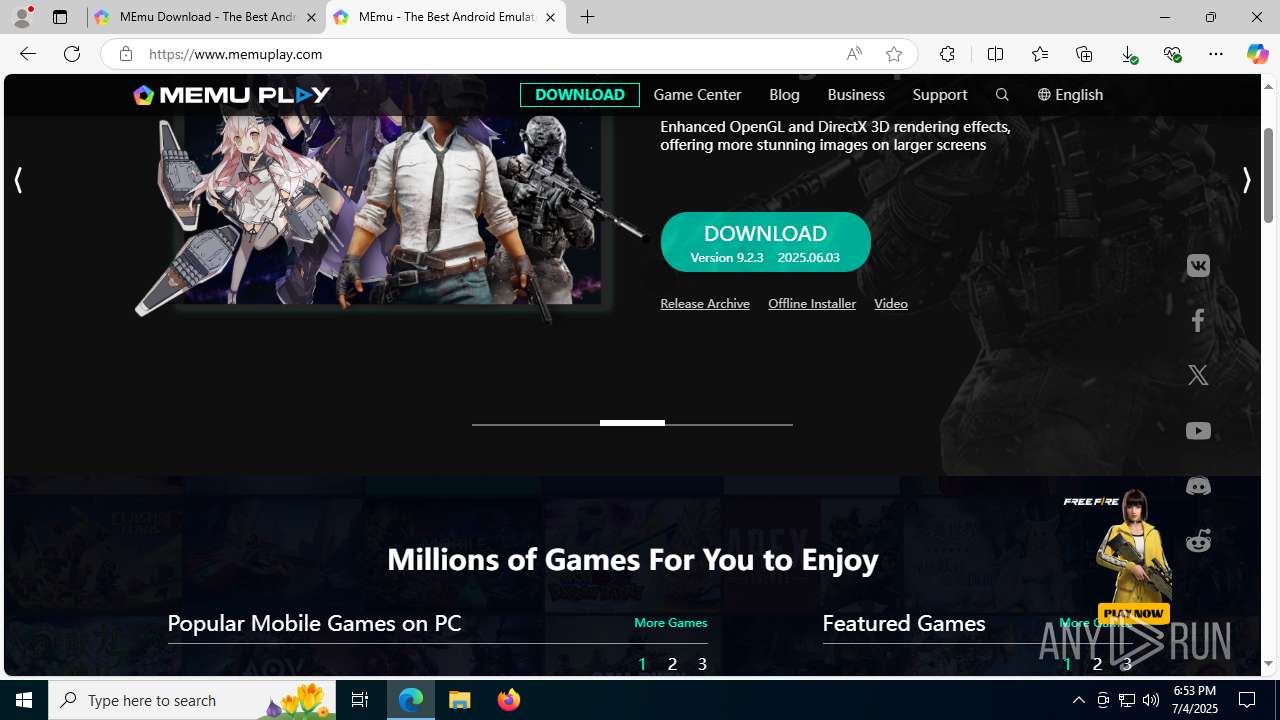Open the Extensions puzzle icon
This screenshot has width=1280, height=720.
click(947, 54)
